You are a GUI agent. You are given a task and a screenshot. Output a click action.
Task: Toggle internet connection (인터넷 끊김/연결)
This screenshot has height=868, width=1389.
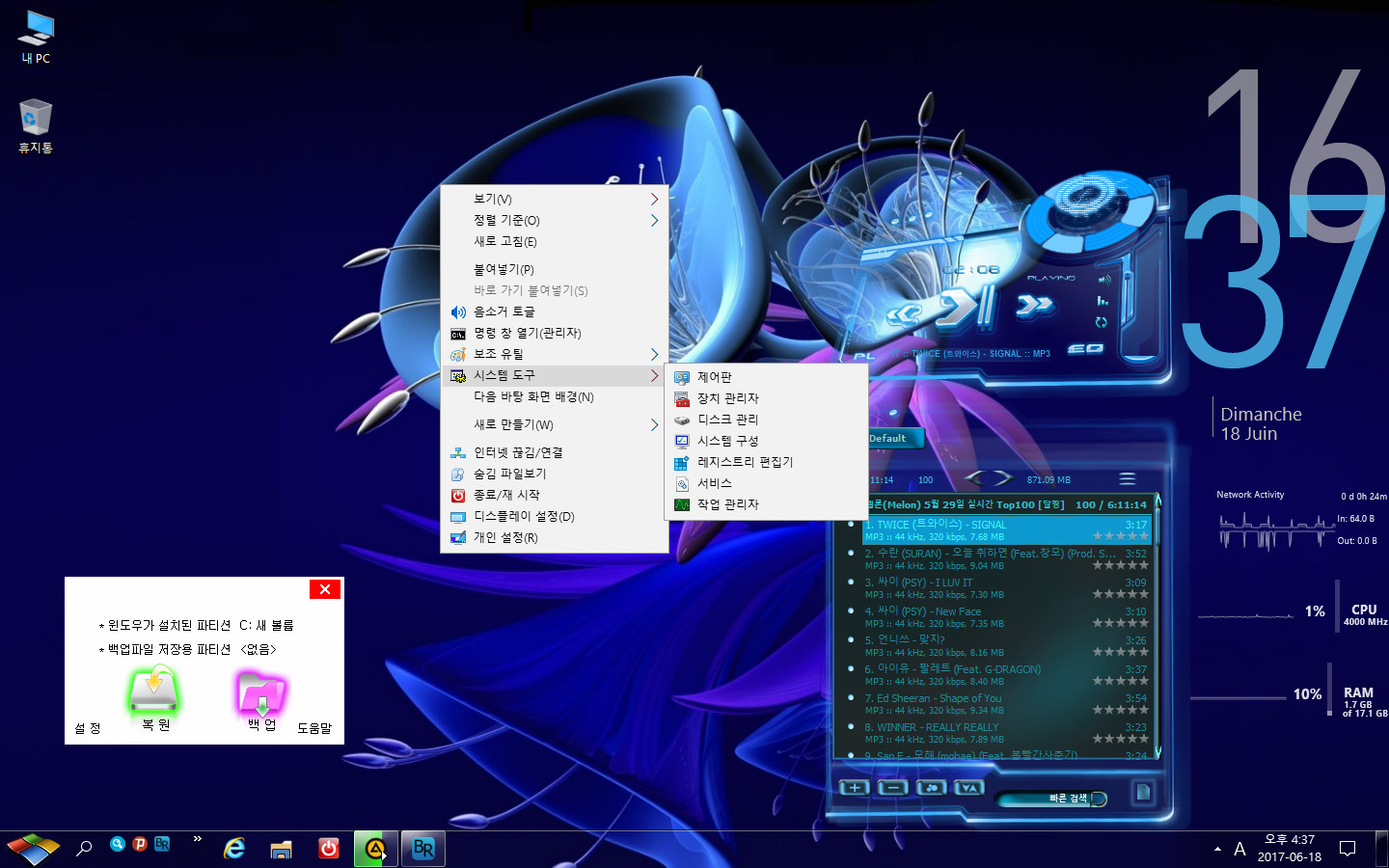tap(555, 452)
